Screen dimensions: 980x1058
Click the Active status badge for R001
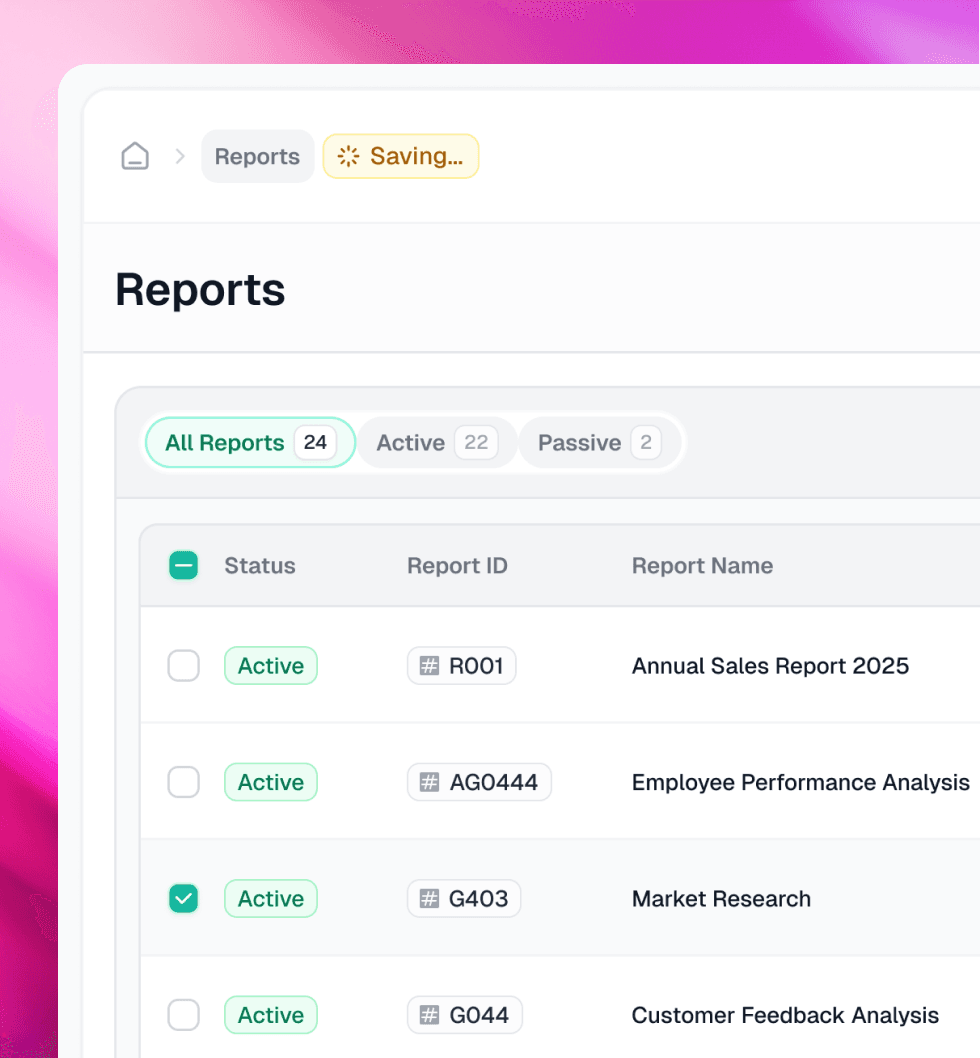[x=271, y=666]
